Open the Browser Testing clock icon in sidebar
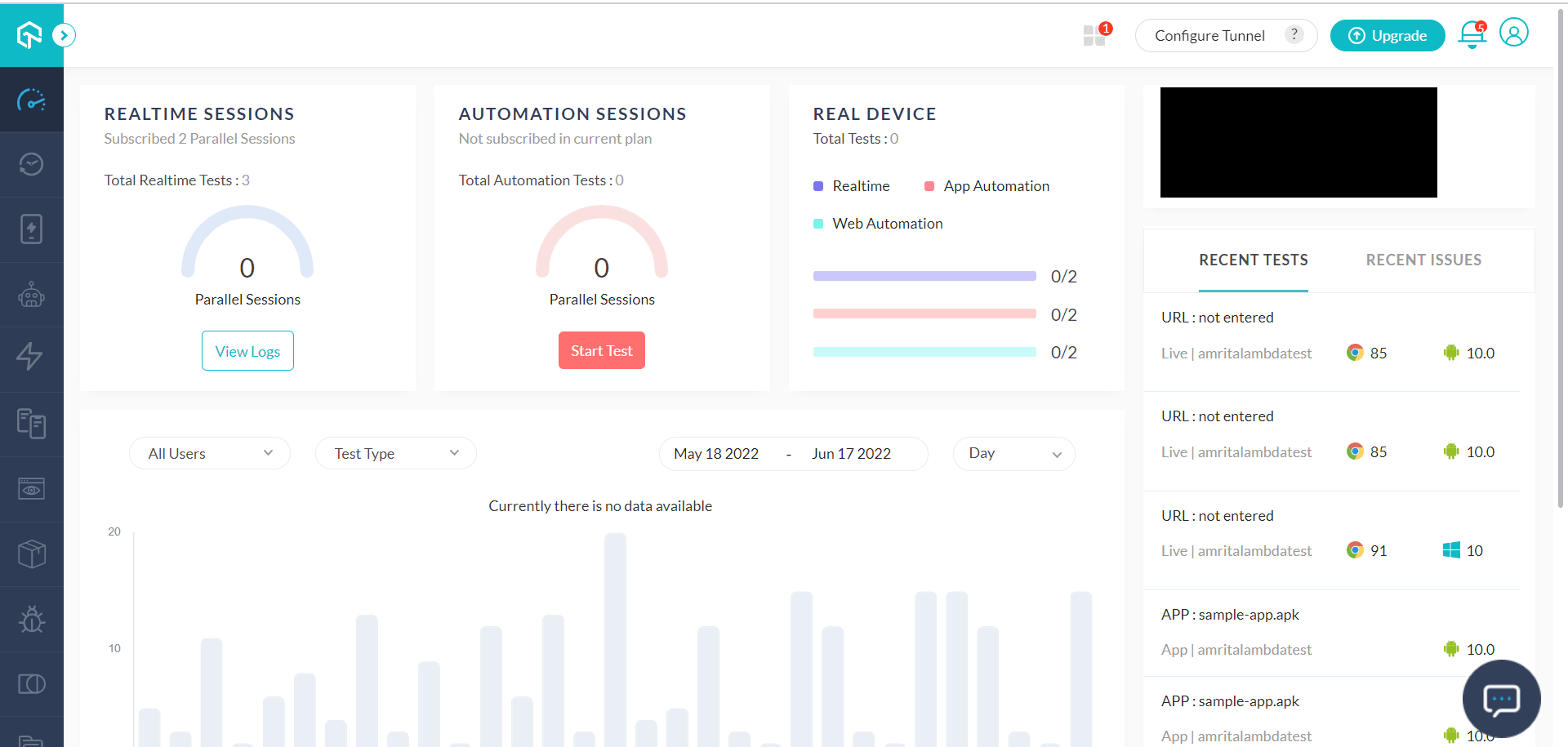1568x747 pixels. click(x=32, y=164)
